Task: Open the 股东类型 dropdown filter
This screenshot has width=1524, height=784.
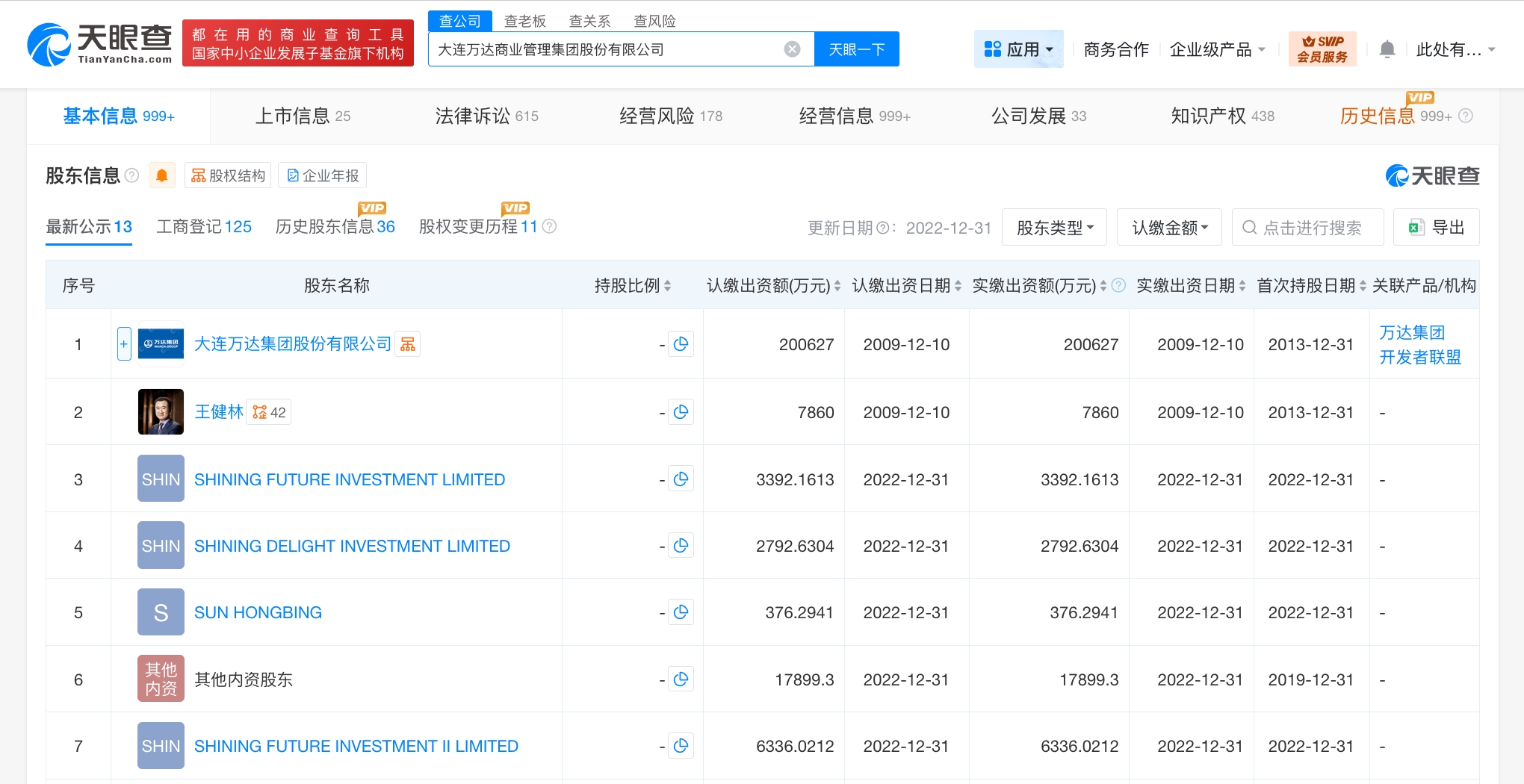Action: (1054, 228)
